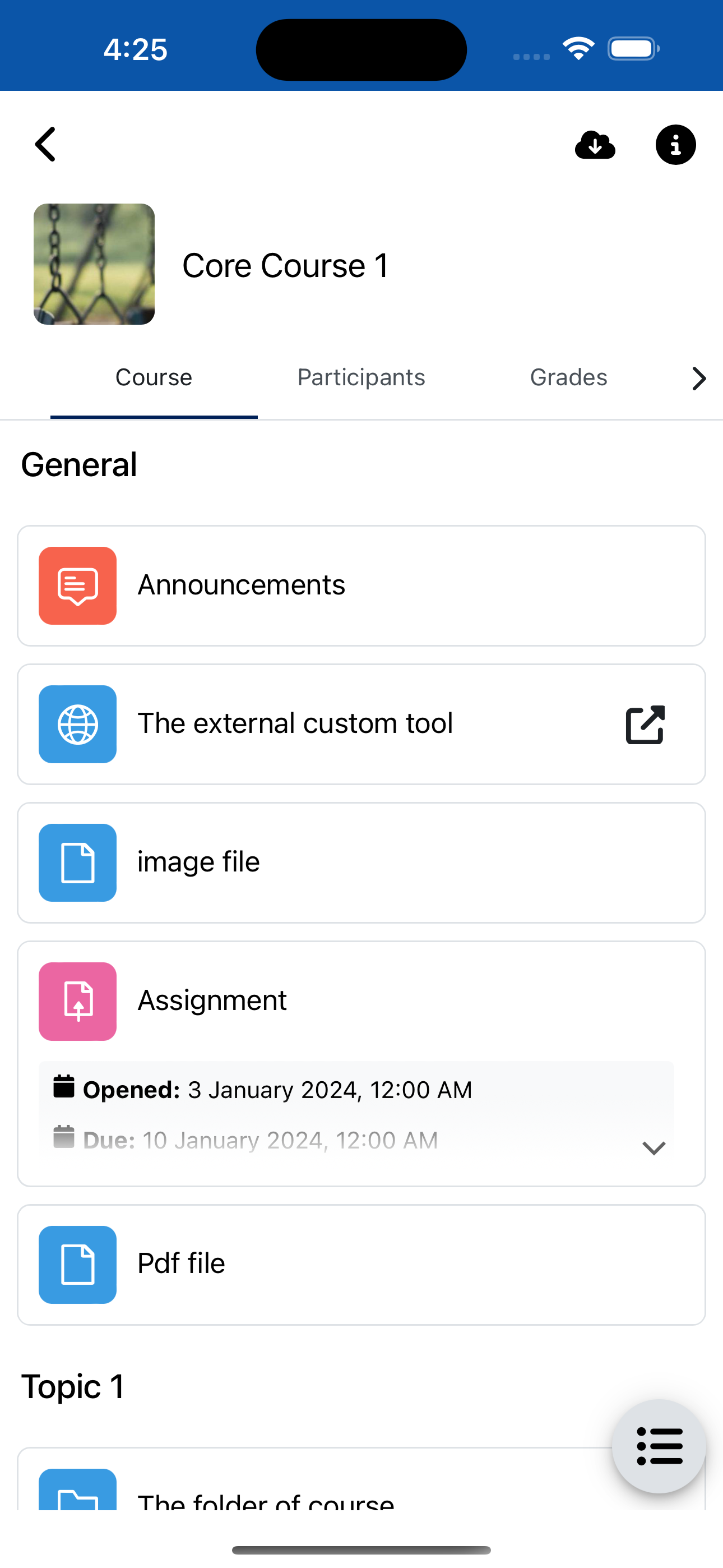The width and height of the screenshot is (723, 1568).
Task: Show more tabs with right chevron
Action: pos(699,378)
